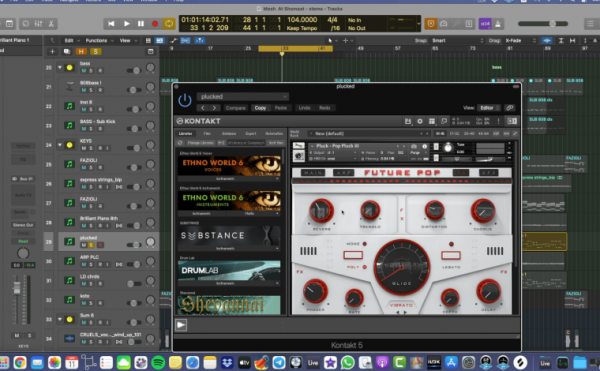
Task: Open the Mixer from the control bar
Action: coord(38,24)
